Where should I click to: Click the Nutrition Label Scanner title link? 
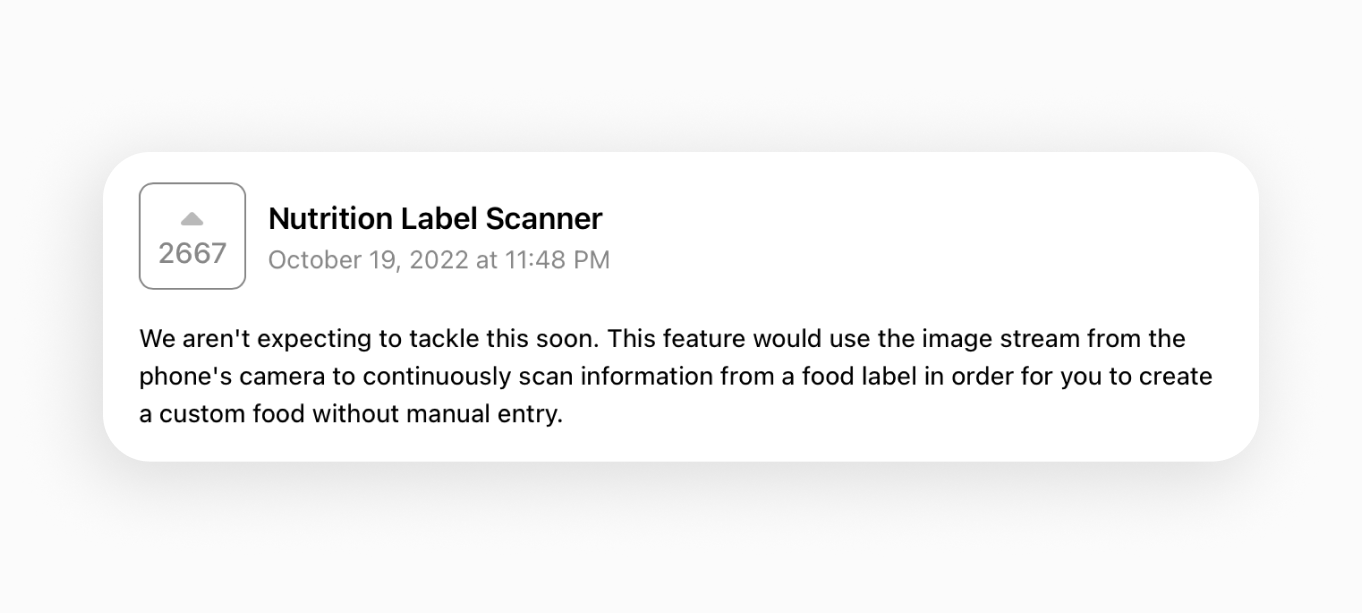click(x=434, y=218)
